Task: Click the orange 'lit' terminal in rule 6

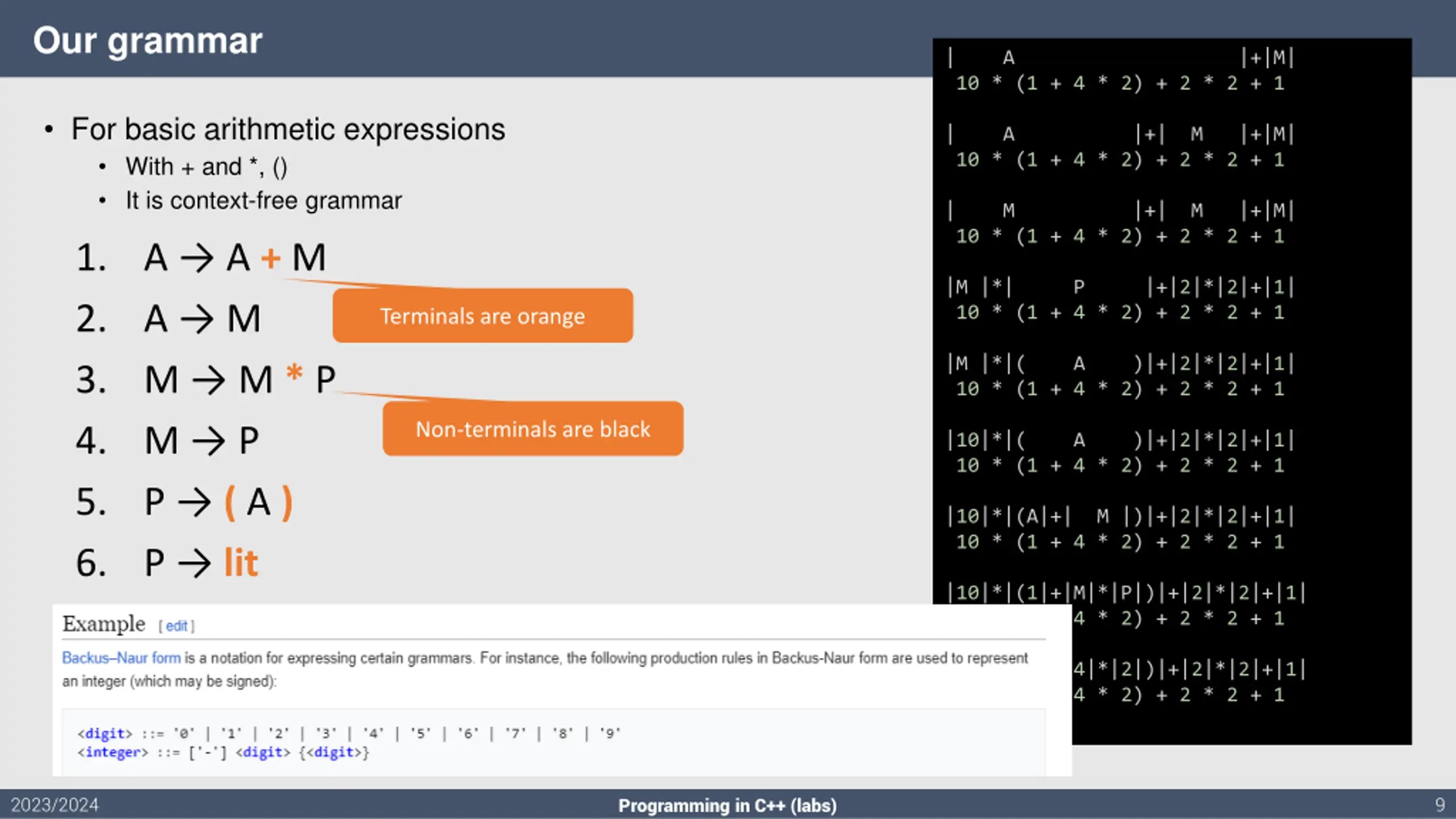Action: pos(241,562)
